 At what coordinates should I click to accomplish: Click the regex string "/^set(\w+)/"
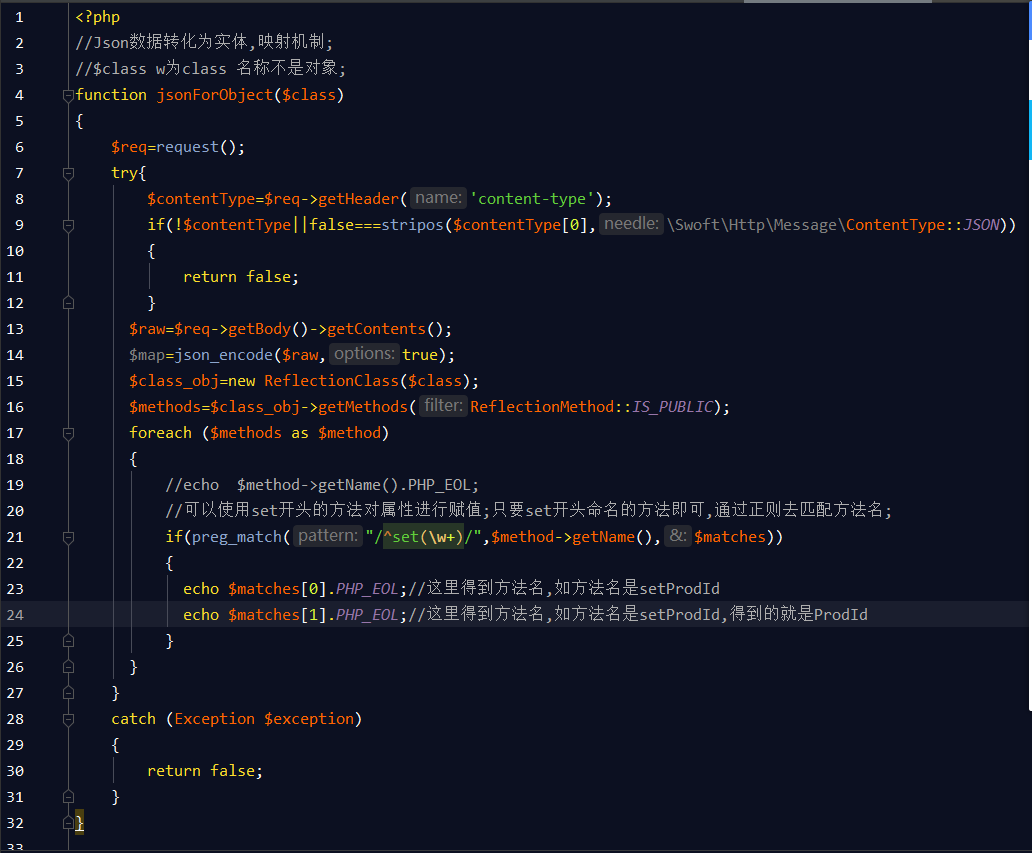[424, 538]
